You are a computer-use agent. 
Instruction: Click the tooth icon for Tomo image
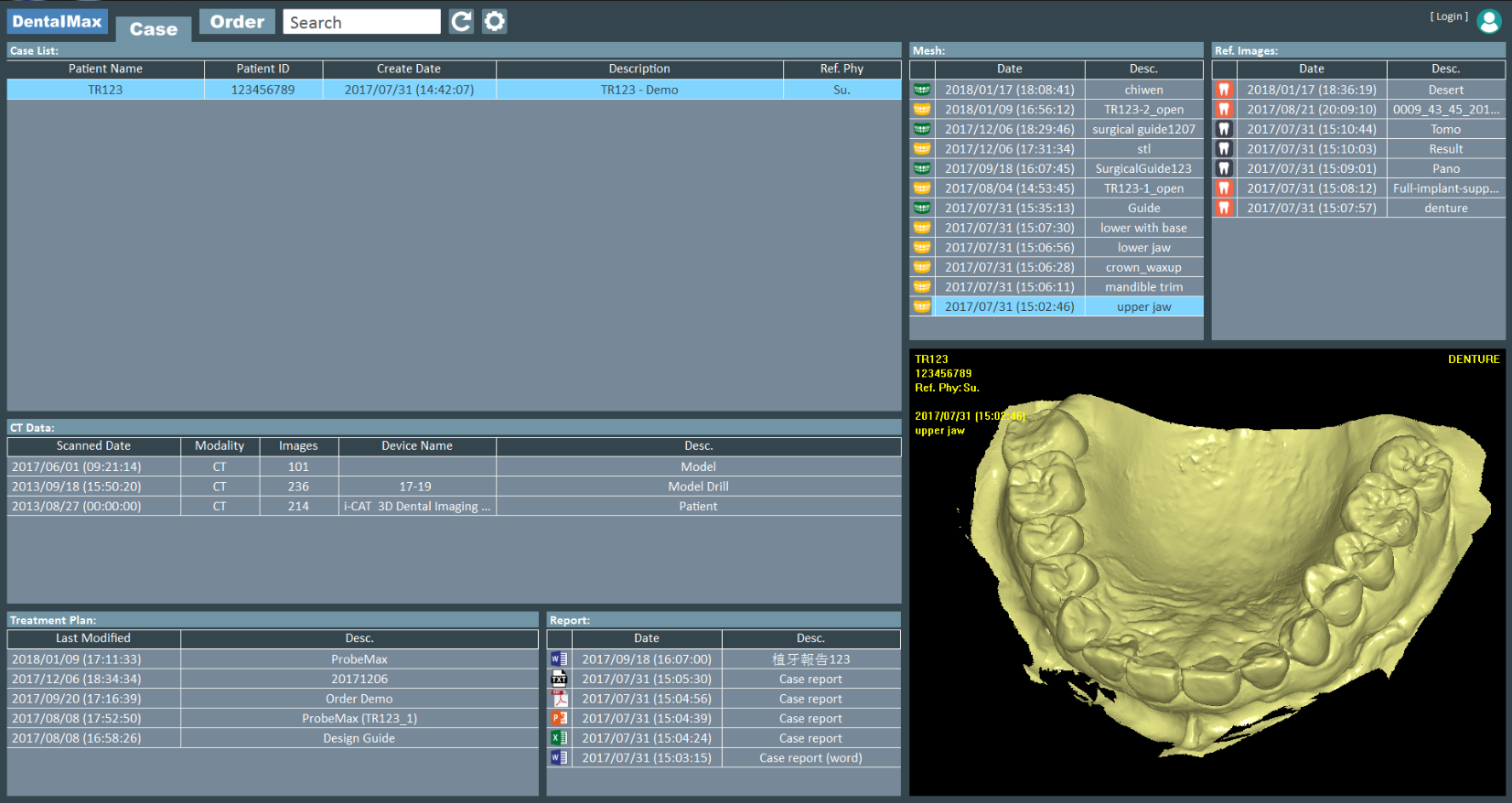click(x=1224, y=129)
